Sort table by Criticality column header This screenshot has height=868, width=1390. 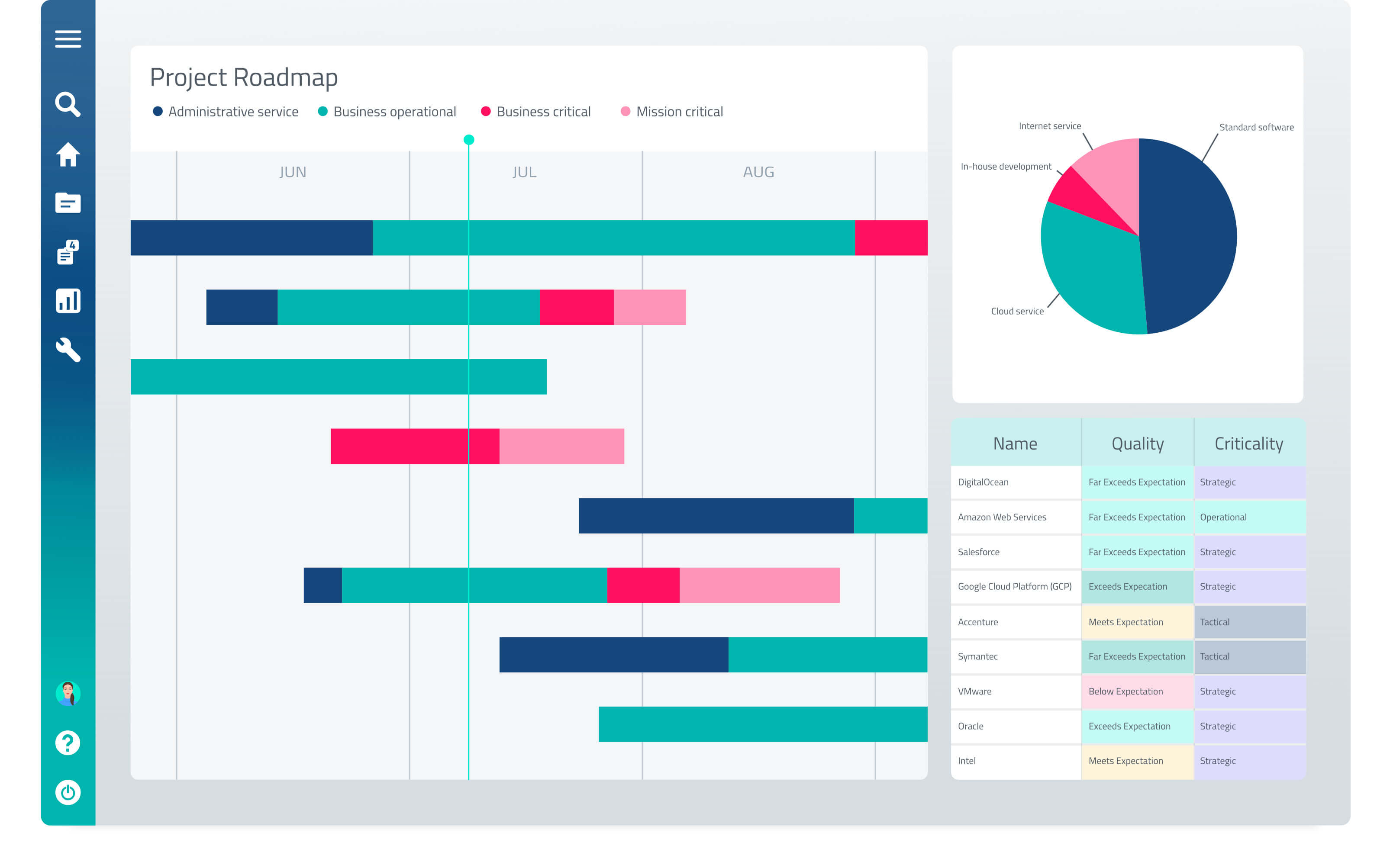[x=1249, y=443]
